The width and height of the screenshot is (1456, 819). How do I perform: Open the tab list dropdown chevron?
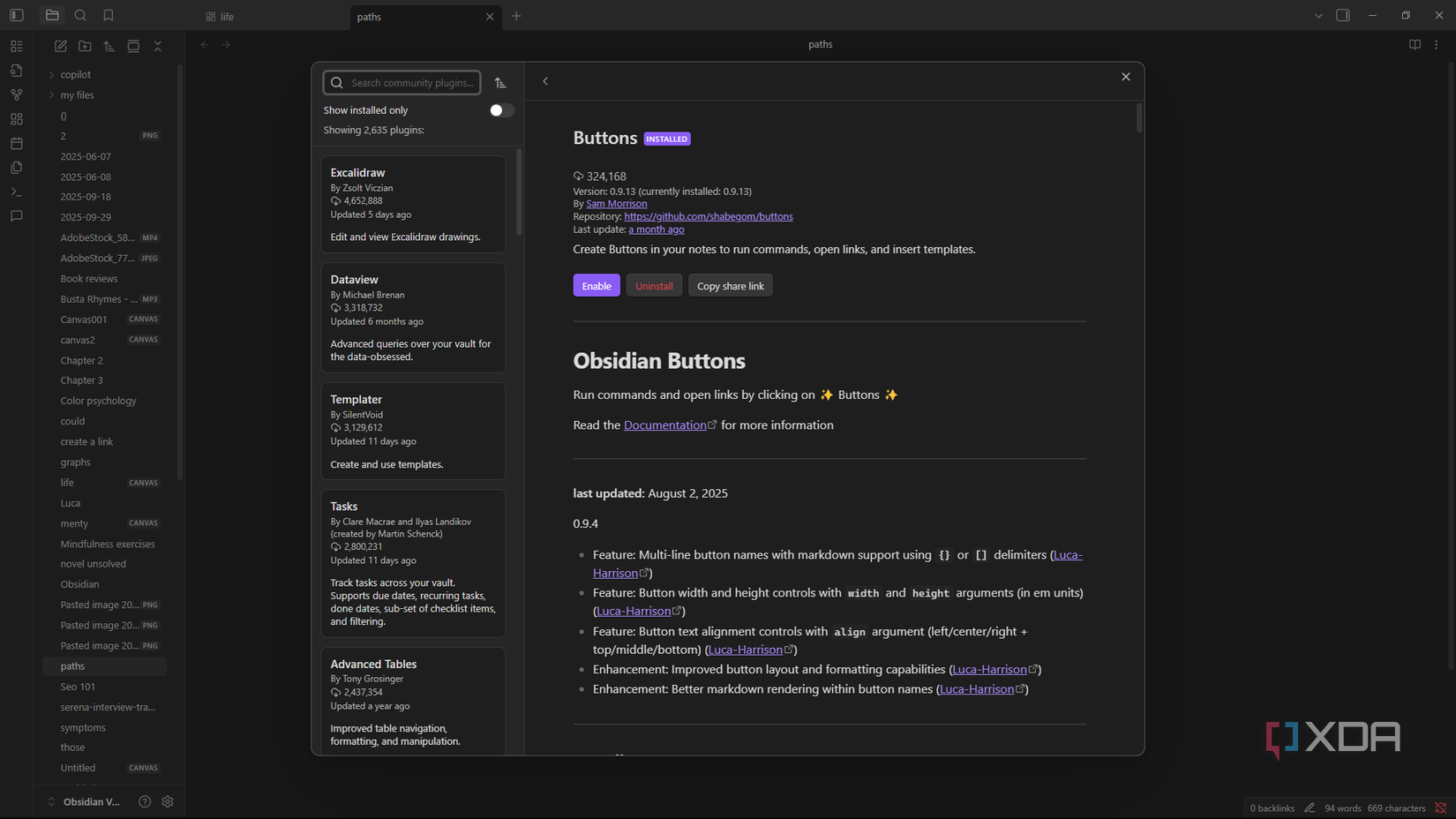pos(1317,15)
